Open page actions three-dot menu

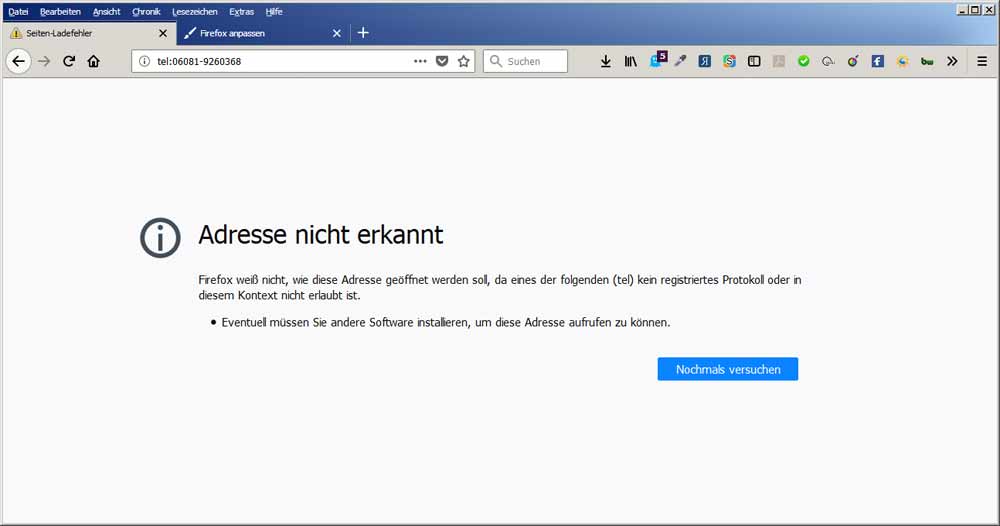point(420,61)
